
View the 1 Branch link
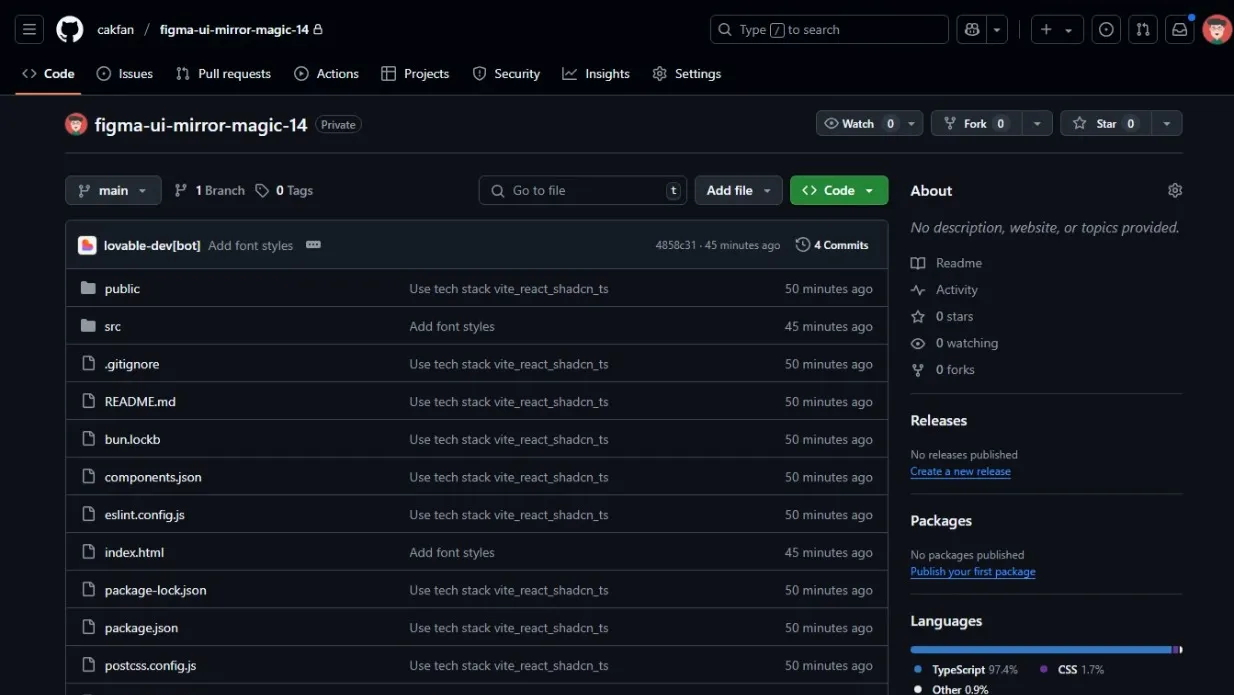point(209,190)
